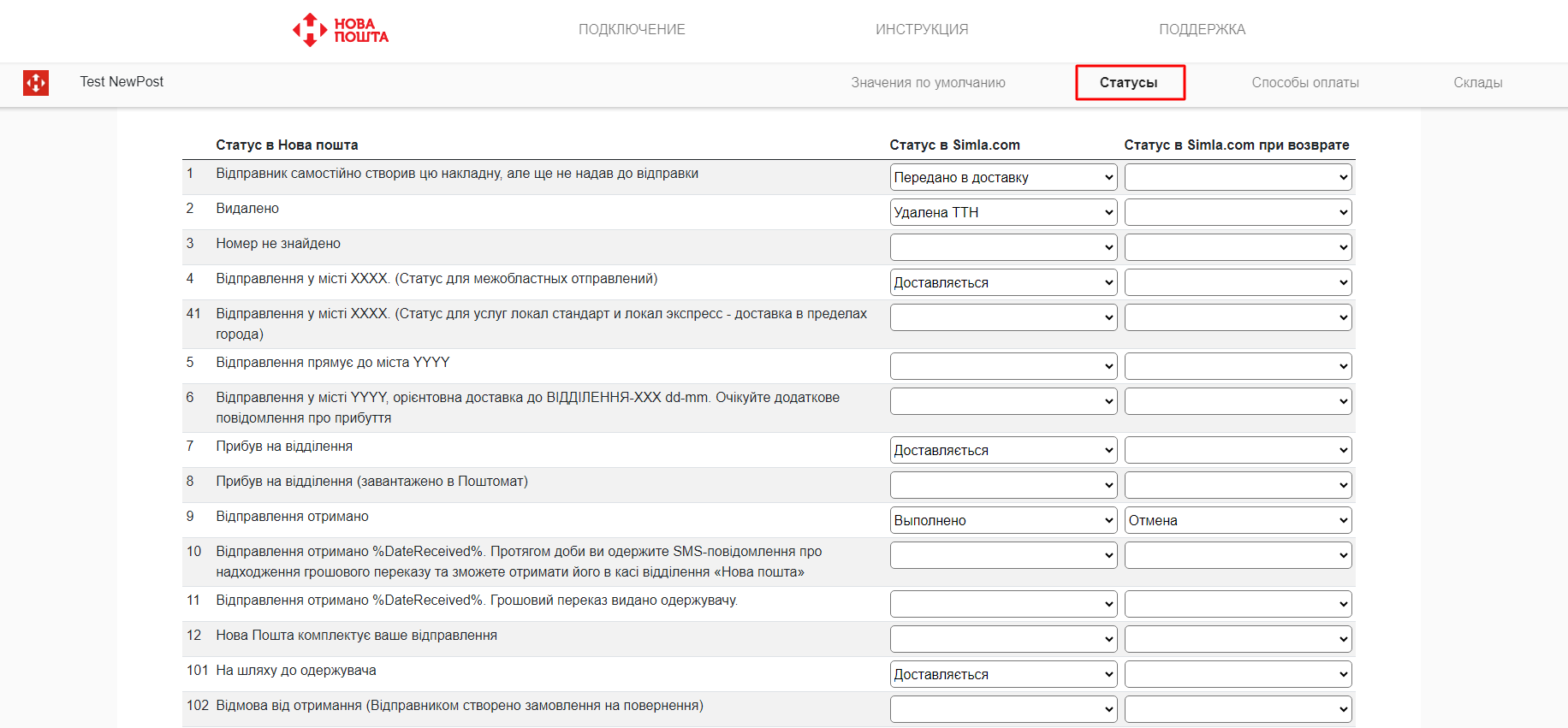Open Simla status dropdown for row 6

[x=1004, y=402]
